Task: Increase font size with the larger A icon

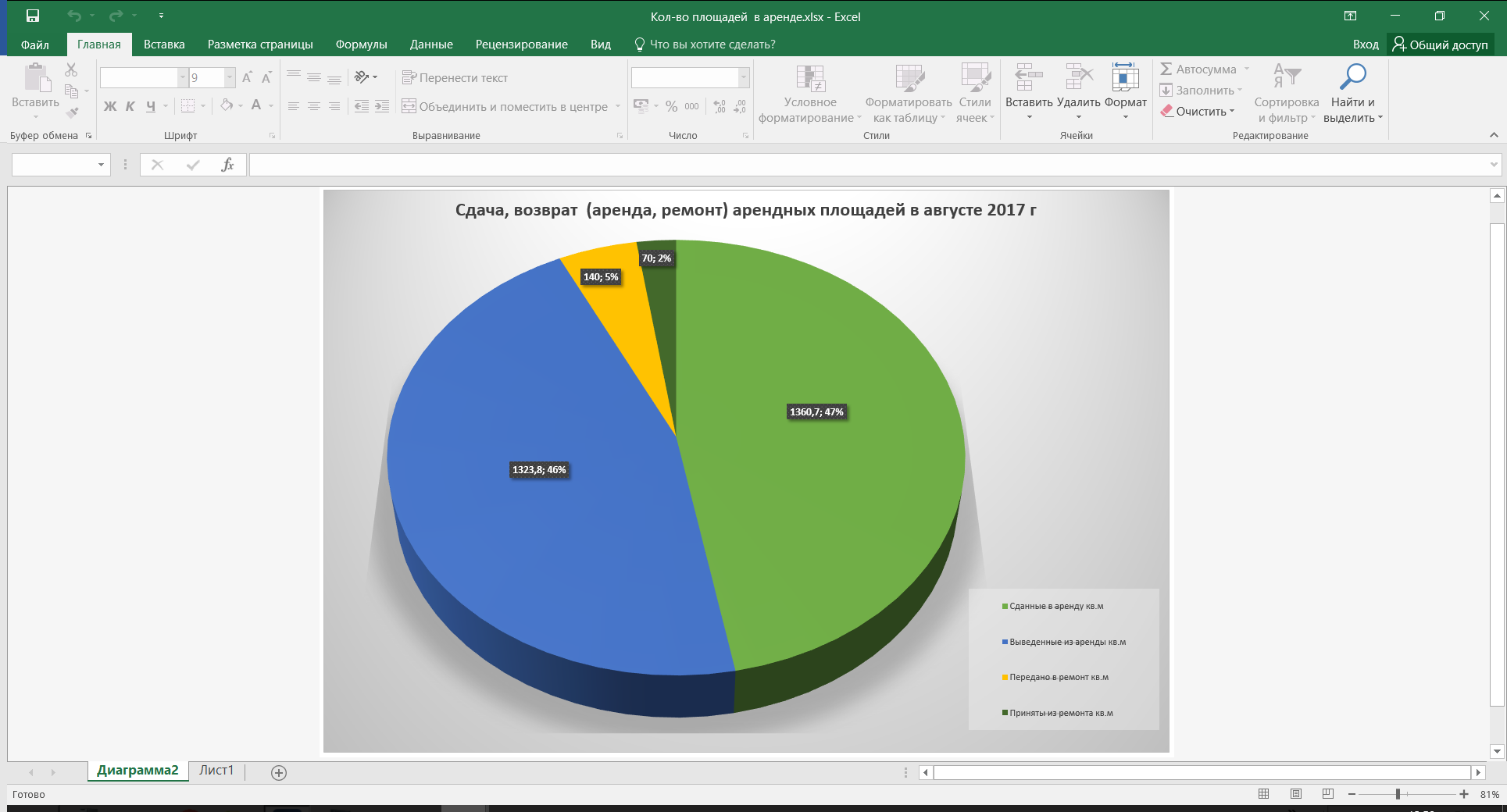Action: [247, 77]
